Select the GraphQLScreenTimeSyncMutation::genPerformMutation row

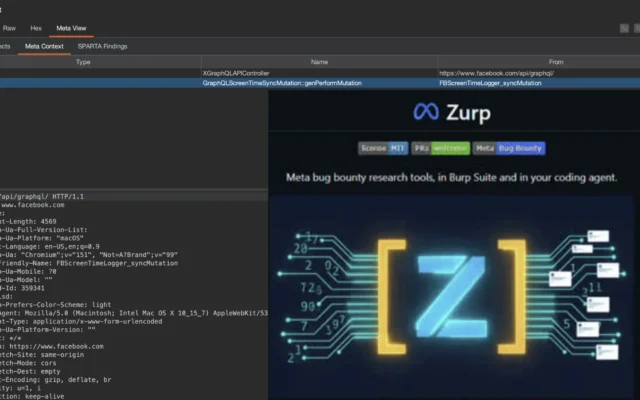[320, 83]
